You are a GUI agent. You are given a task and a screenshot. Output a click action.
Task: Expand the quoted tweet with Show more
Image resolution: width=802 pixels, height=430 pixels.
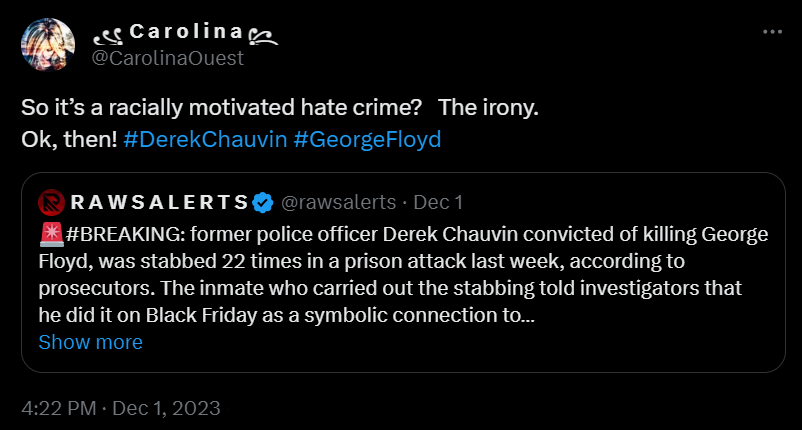90,342
